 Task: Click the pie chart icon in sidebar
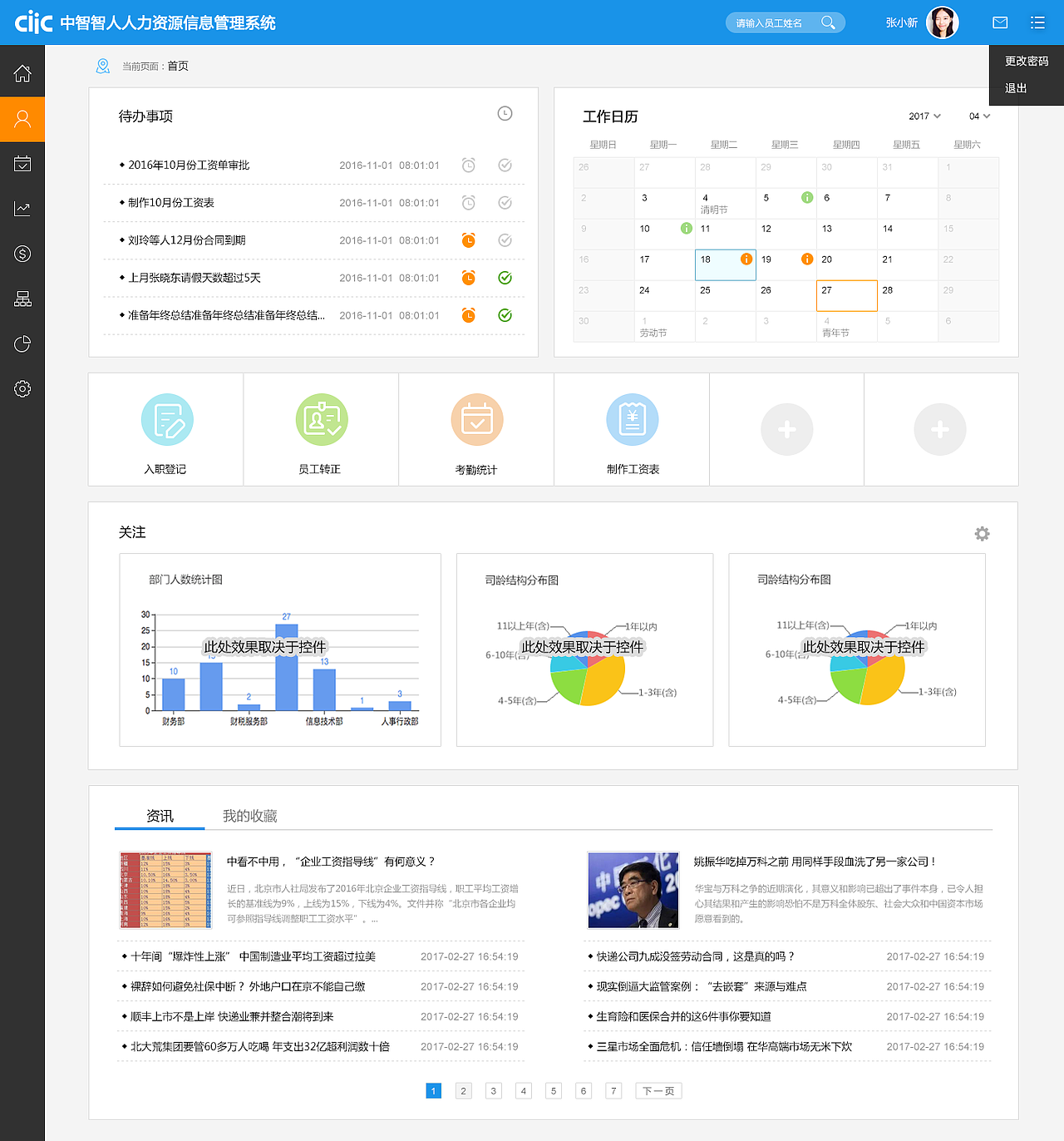click(x=22, y=343)
